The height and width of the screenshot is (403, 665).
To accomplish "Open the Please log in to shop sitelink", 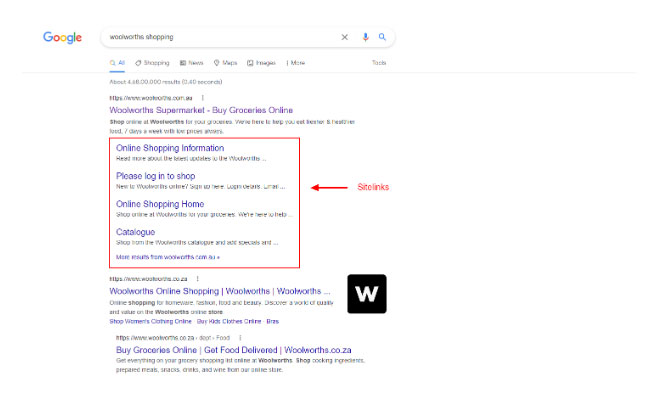I will (156, 176).
